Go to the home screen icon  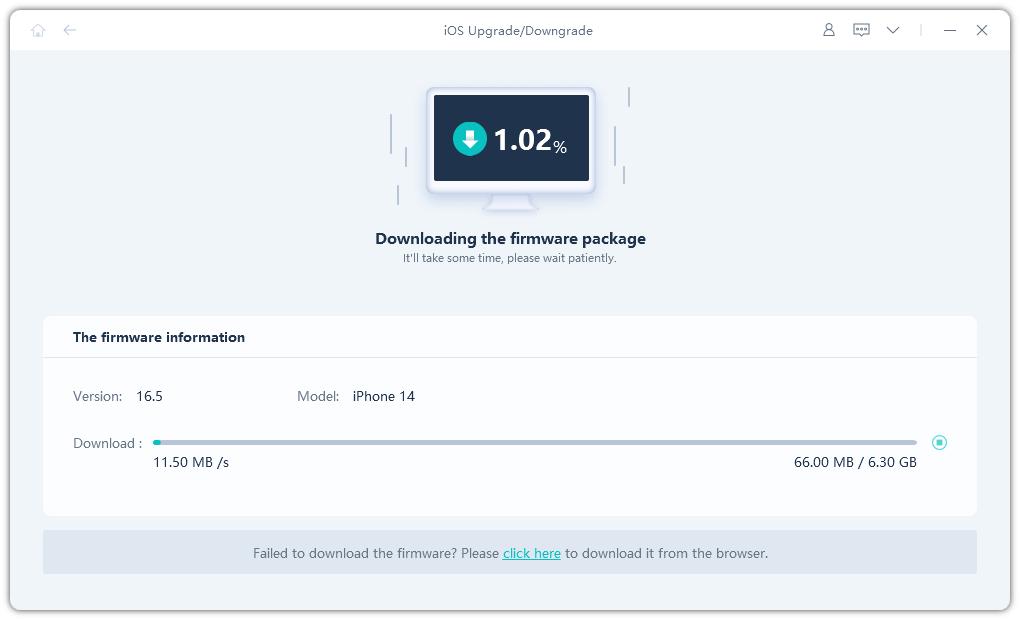click(x=38, y=30)
